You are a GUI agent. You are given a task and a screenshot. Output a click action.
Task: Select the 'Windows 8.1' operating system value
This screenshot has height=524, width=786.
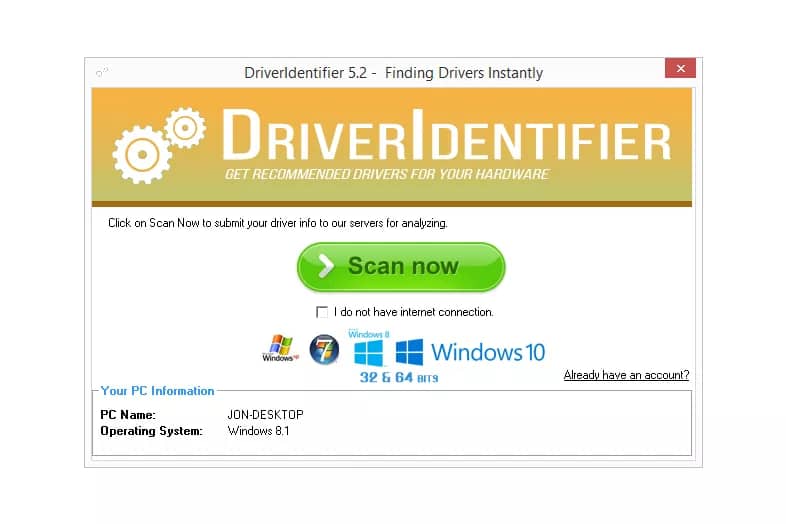click(x=258, y=431)
